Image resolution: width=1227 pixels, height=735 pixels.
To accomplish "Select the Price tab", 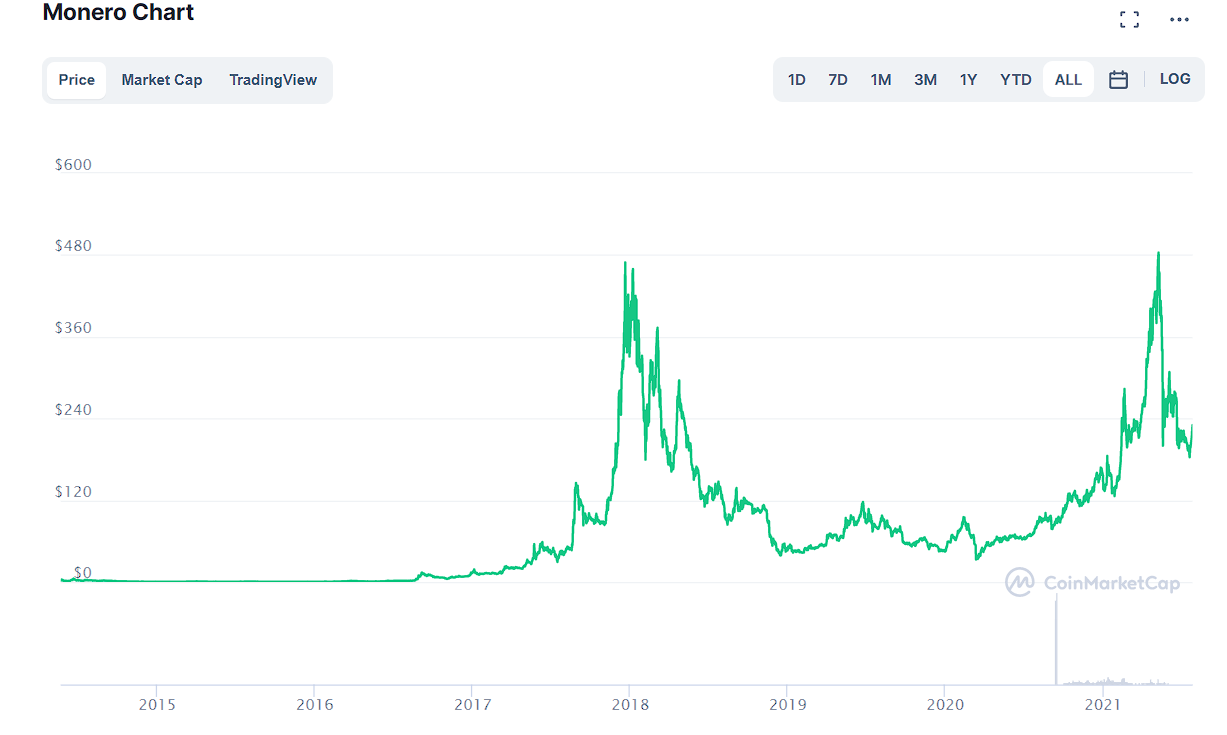I will (x=77, y=80).
